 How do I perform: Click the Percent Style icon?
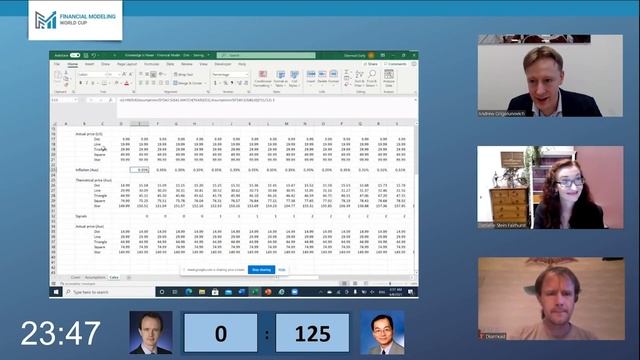pos(225,83)
